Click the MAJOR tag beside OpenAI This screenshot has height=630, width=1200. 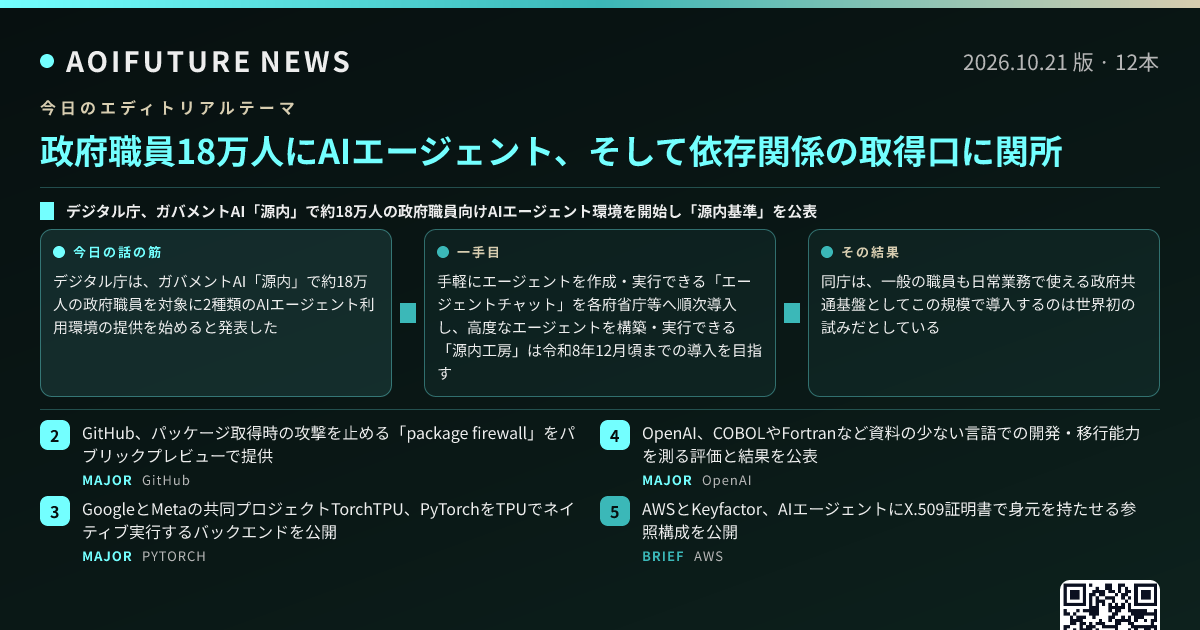[x=667, y=480]
